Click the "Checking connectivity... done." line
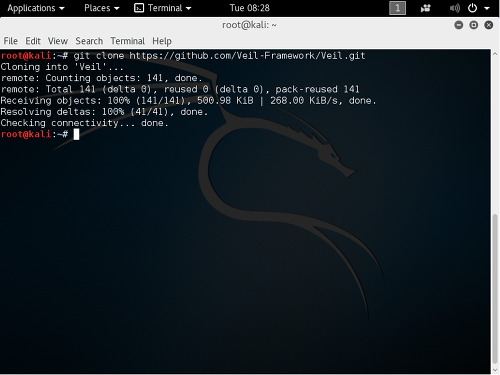Image resolution: width=500 pixels, height=375 pixels. [84, 123]
